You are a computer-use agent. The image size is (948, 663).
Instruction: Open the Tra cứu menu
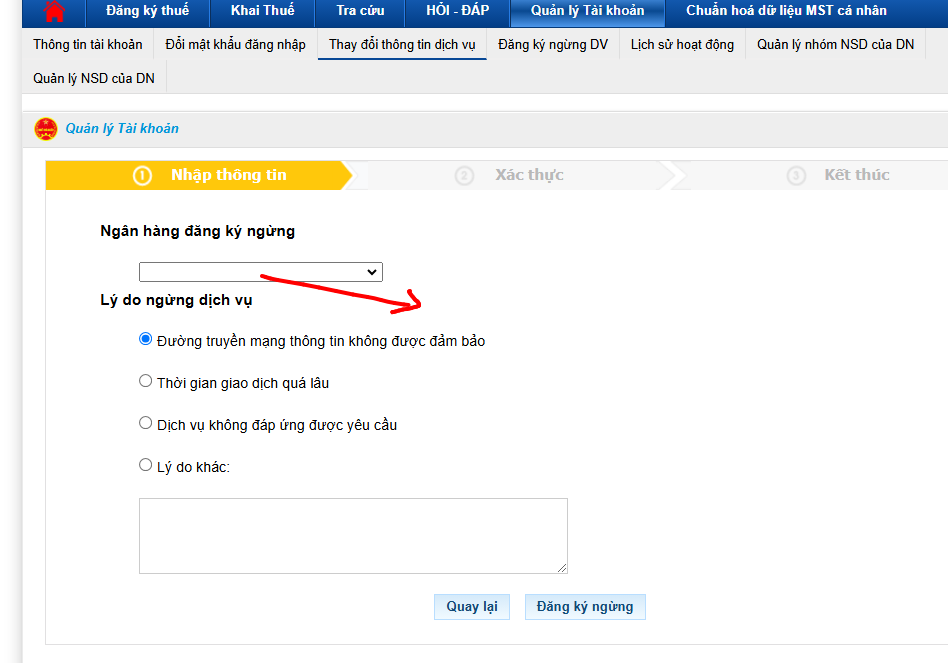(x=360, y=11)
